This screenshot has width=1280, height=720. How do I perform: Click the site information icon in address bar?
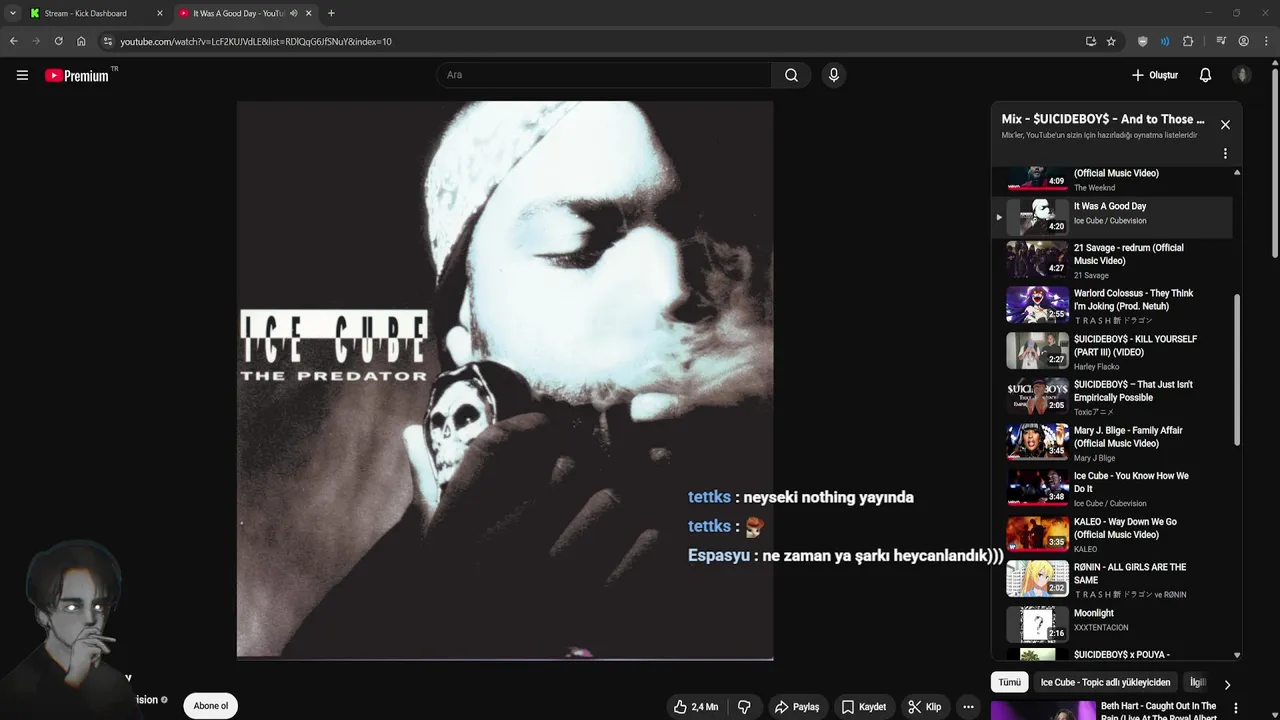(x=108, y=41)
